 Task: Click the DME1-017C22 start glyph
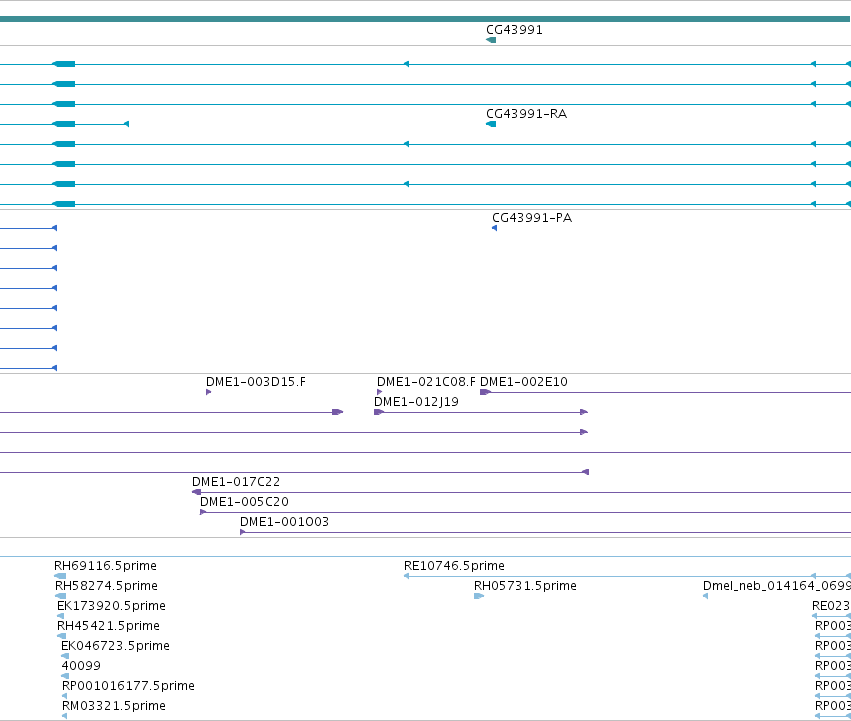pos(196,492)
